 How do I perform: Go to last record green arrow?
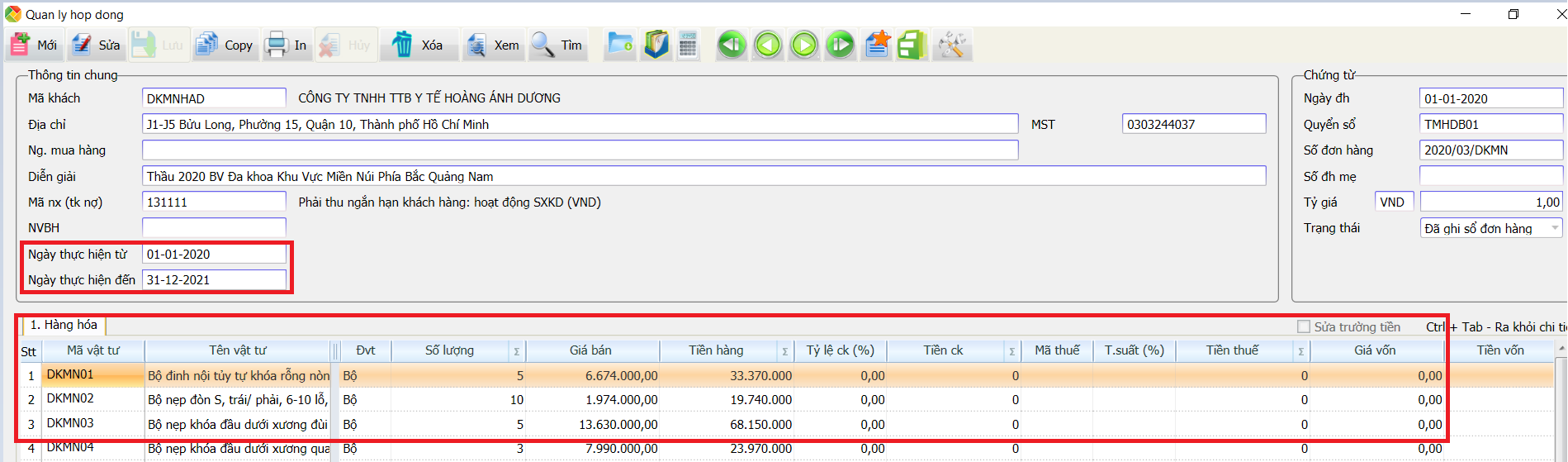tap(841, 45)
